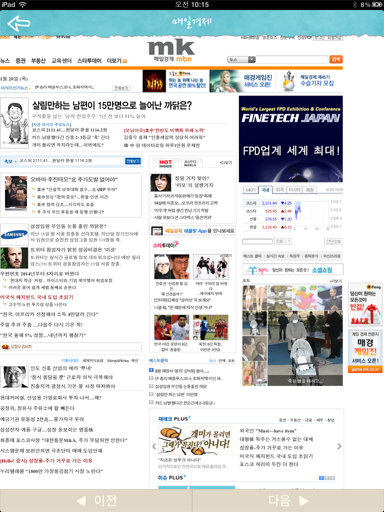The height and width of the screenshot is (512, 384).
Task: Select the 부동산 menu item
Action: click(38, 61)
